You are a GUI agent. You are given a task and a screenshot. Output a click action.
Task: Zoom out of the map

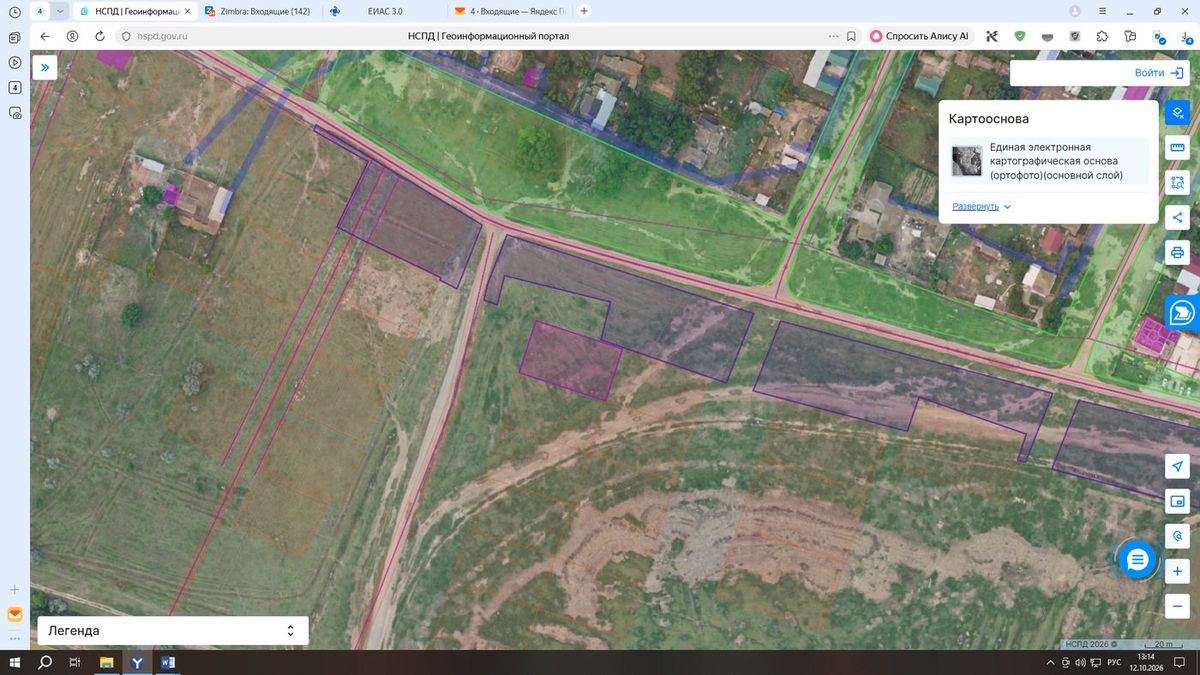click(x=1177, y=606)
